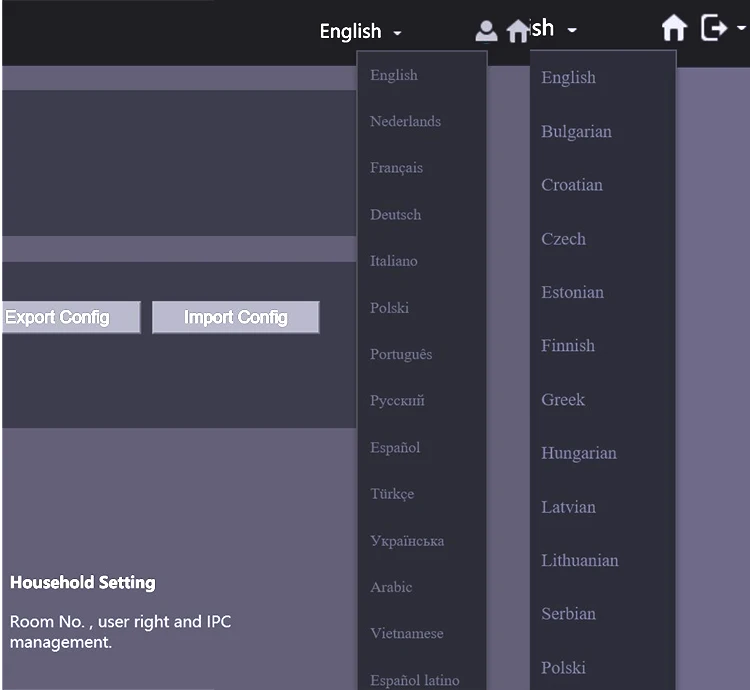Open the English language dropdown in the header

[360, 32]
